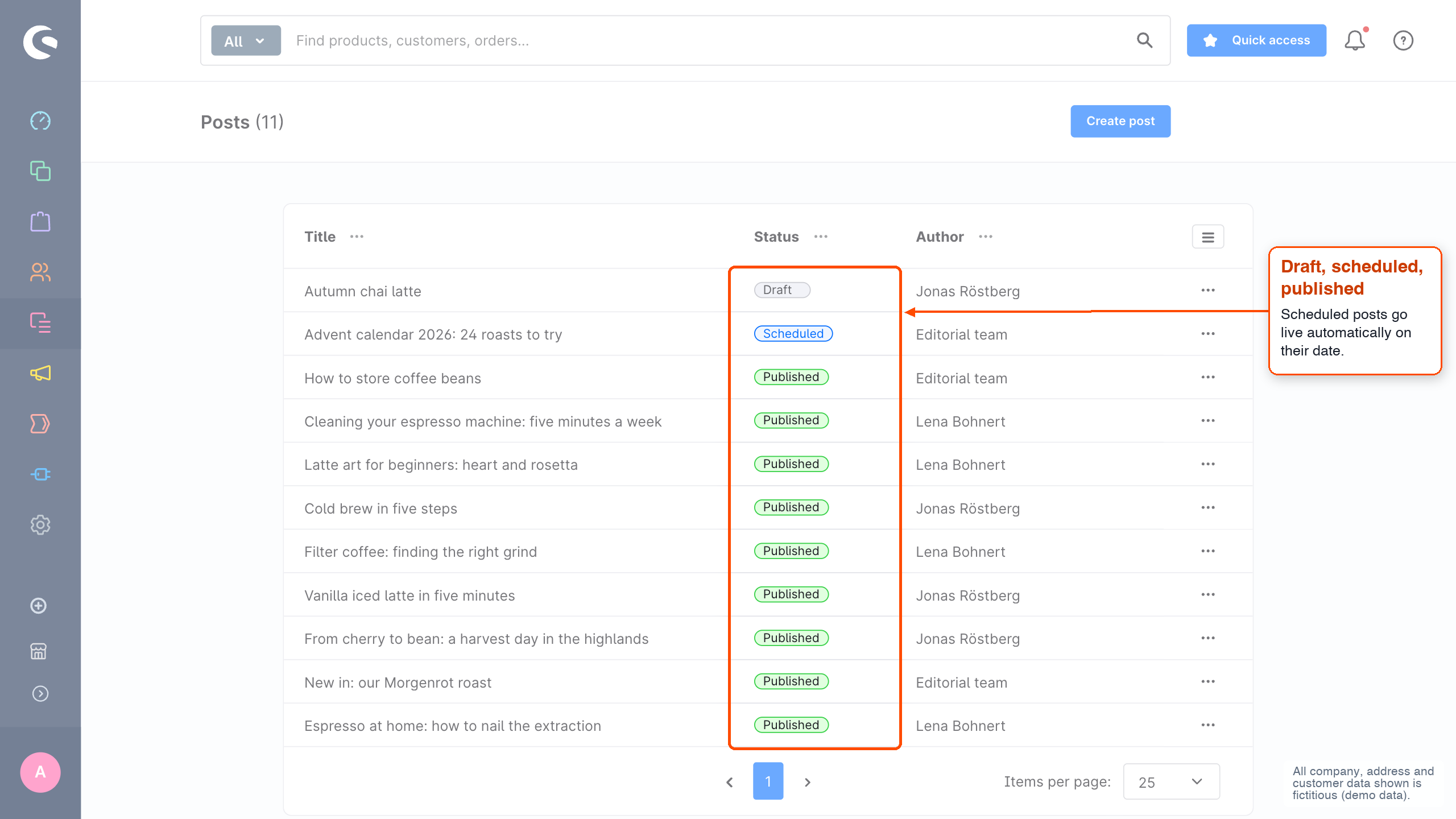This screenshot has height=819, width=1456.
Task: Open the Marketing megaphone icon
Action: tap(40, 373)
